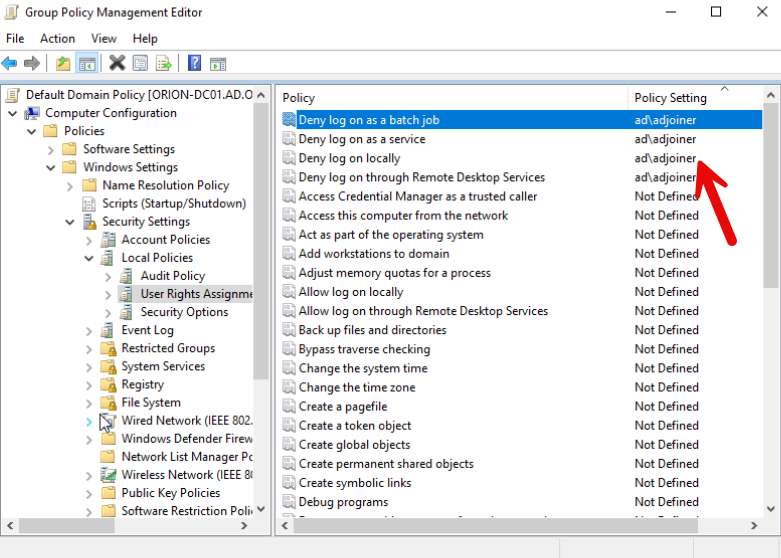
Task: Toggle Show/Hide Console Tree icon
Action: click(87, 64)
